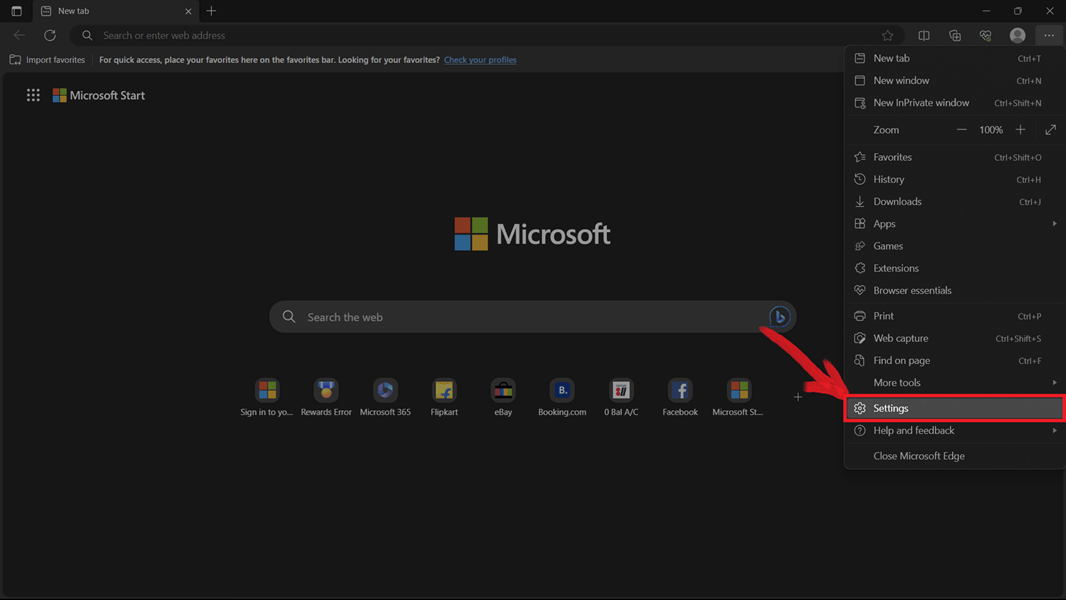Enter full screen via zoom arrows icon
Viewport: 1066px width, 600px height.
(x=1050, y=130)
